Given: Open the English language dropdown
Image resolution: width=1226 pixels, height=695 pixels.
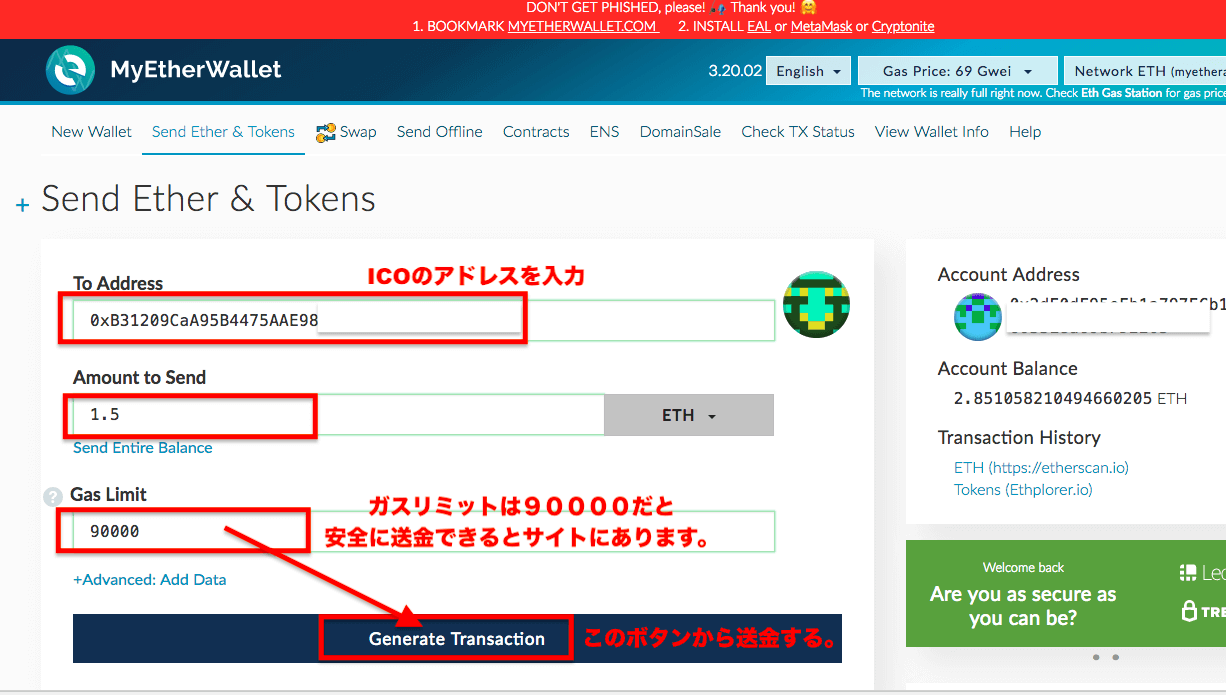Looking at the screenshot, I should pyautogui.click(x=808, y=71).
